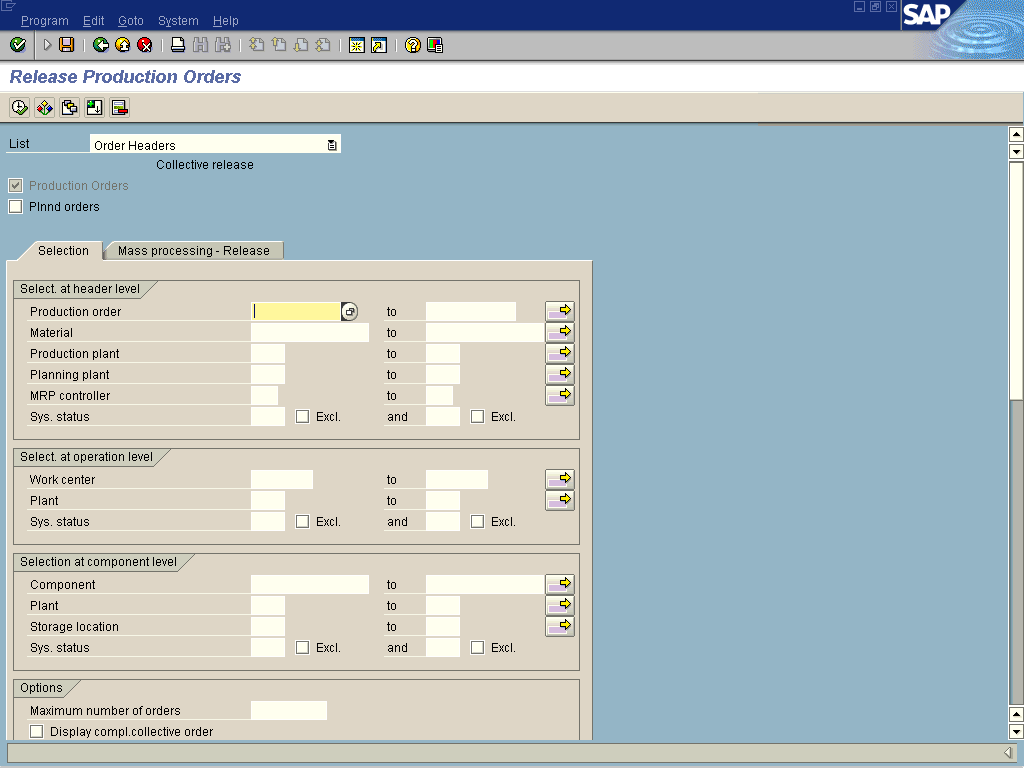The image size is (1024, 768).
Task: Jump to last page icon
Action: tap(323, 45)
